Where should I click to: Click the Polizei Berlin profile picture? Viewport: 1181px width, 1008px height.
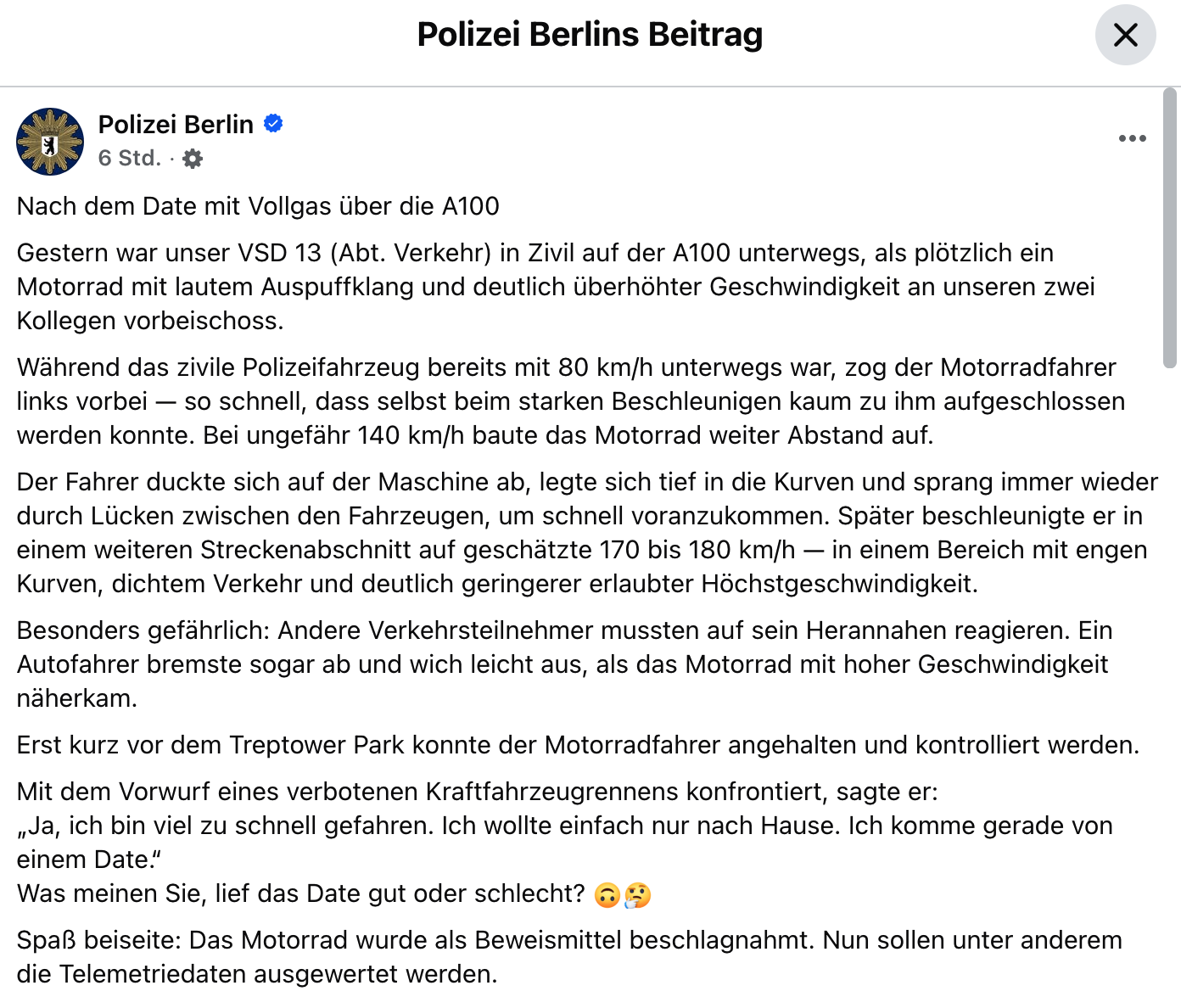pos(50,142)
